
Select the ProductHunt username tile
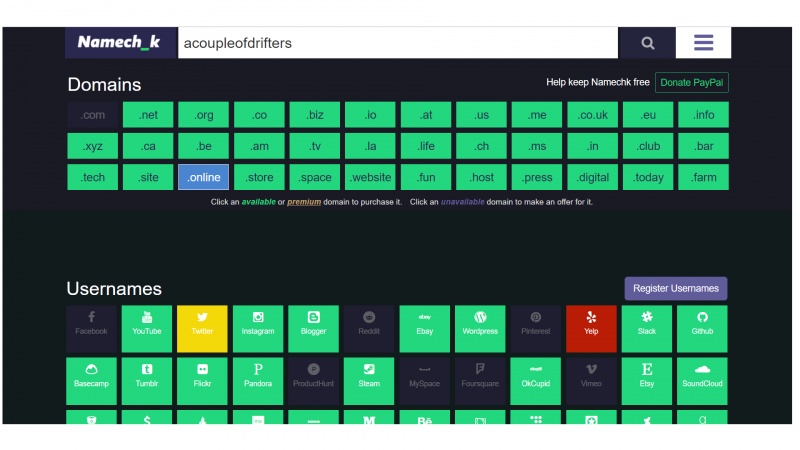pyautogui.click(x=313, y=381)
